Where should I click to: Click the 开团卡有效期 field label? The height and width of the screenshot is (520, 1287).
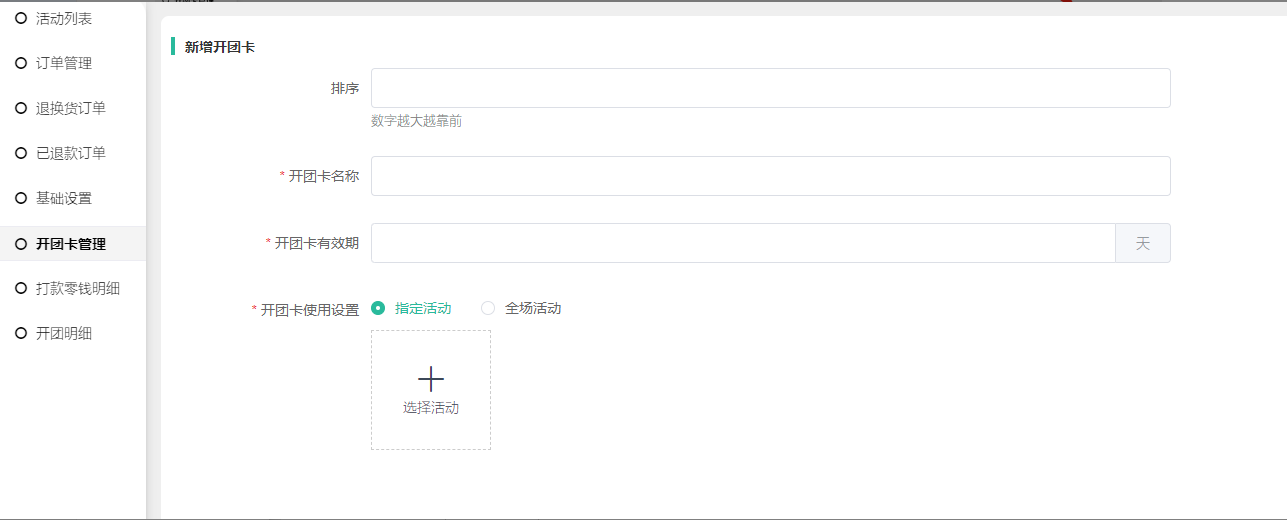[x=316, y=243]
